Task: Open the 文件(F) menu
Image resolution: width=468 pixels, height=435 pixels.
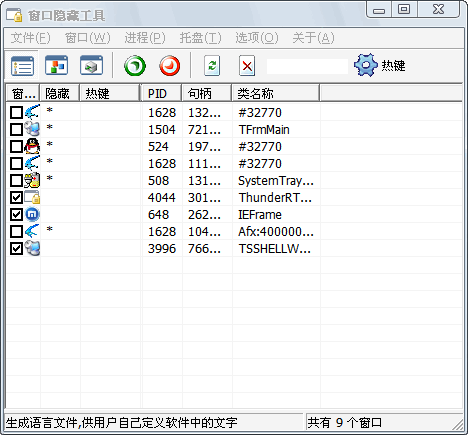Action: (30, 38)
